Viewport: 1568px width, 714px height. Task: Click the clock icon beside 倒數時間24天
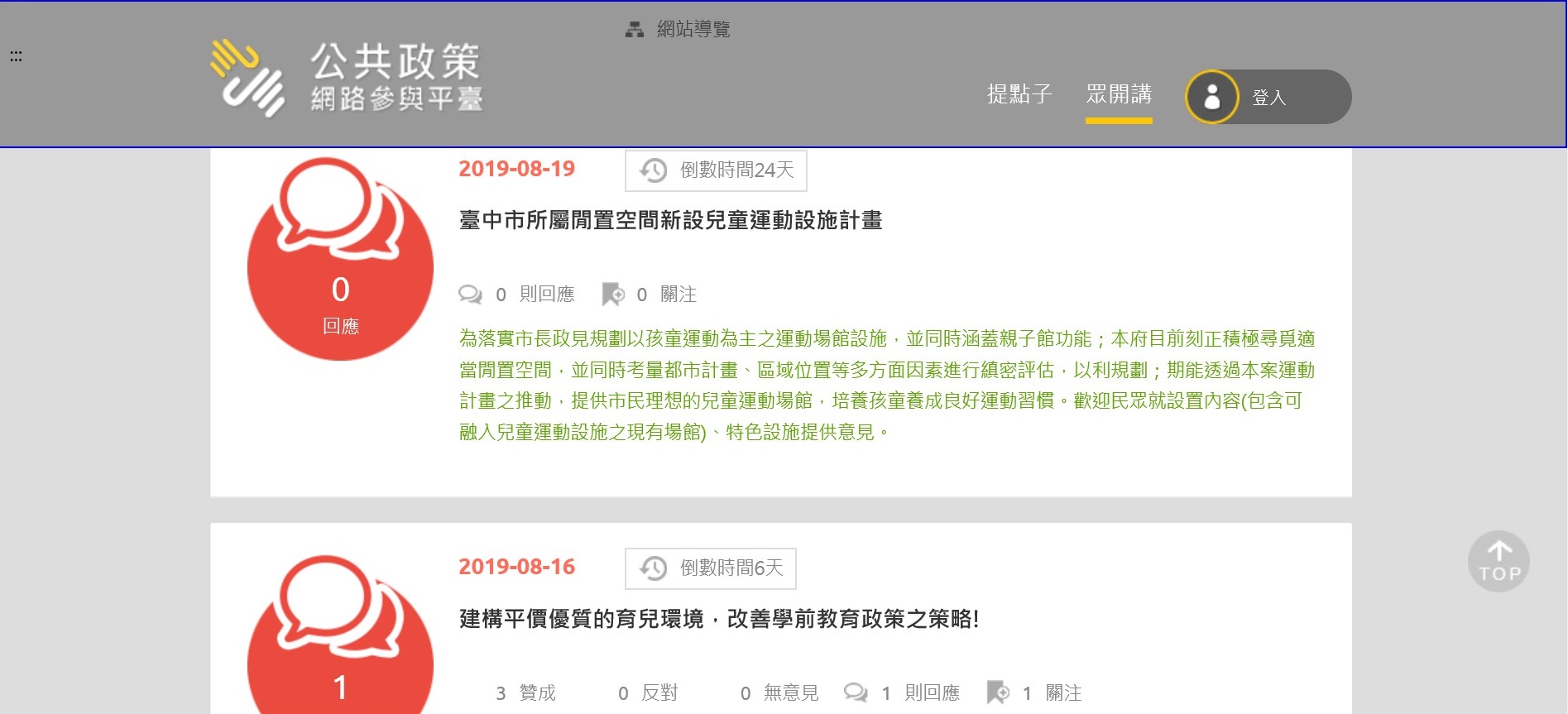click(653, 170)
